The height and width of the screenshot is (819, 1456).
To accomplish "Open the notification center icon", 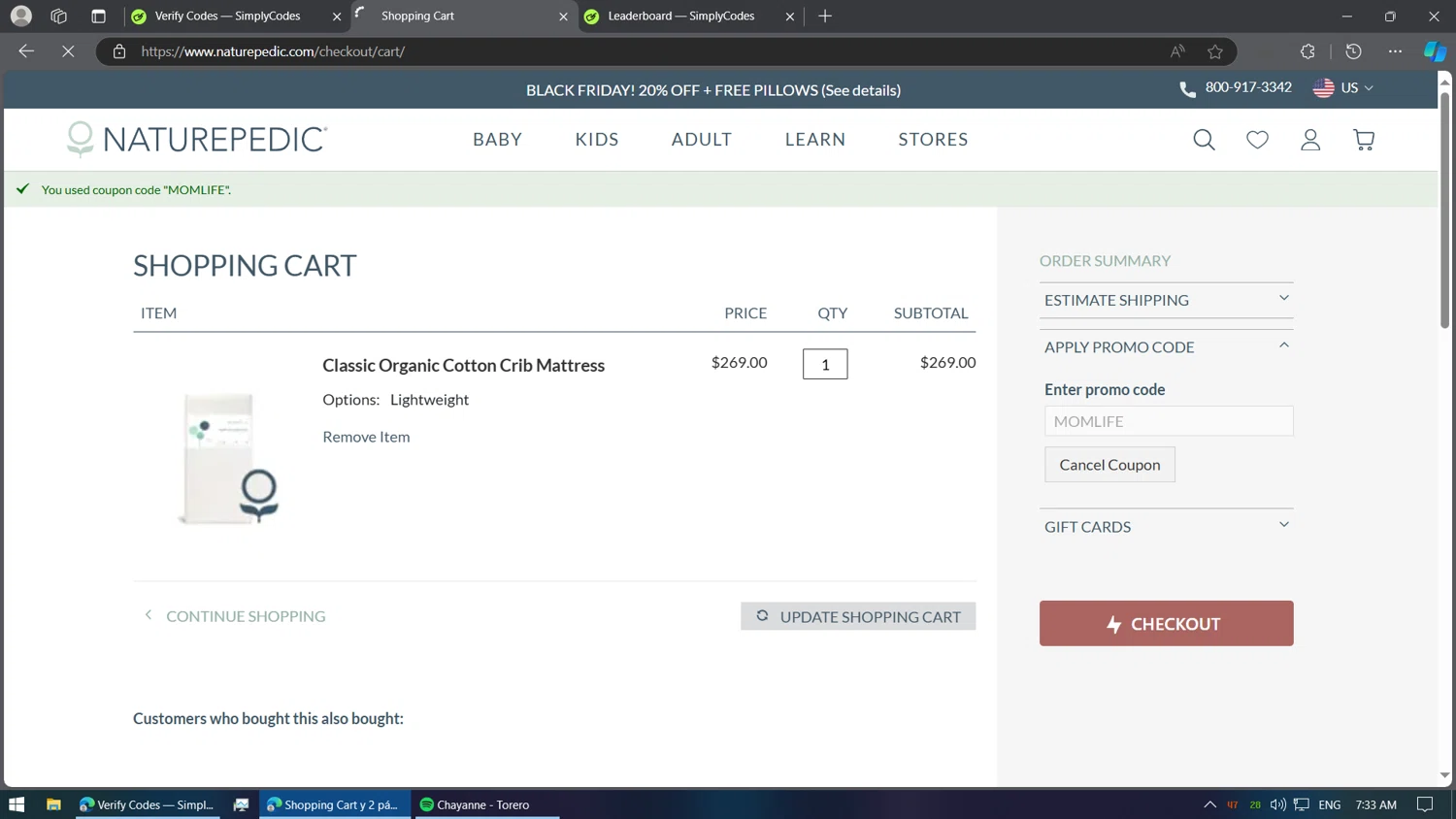I will [x=1425, y=804].
